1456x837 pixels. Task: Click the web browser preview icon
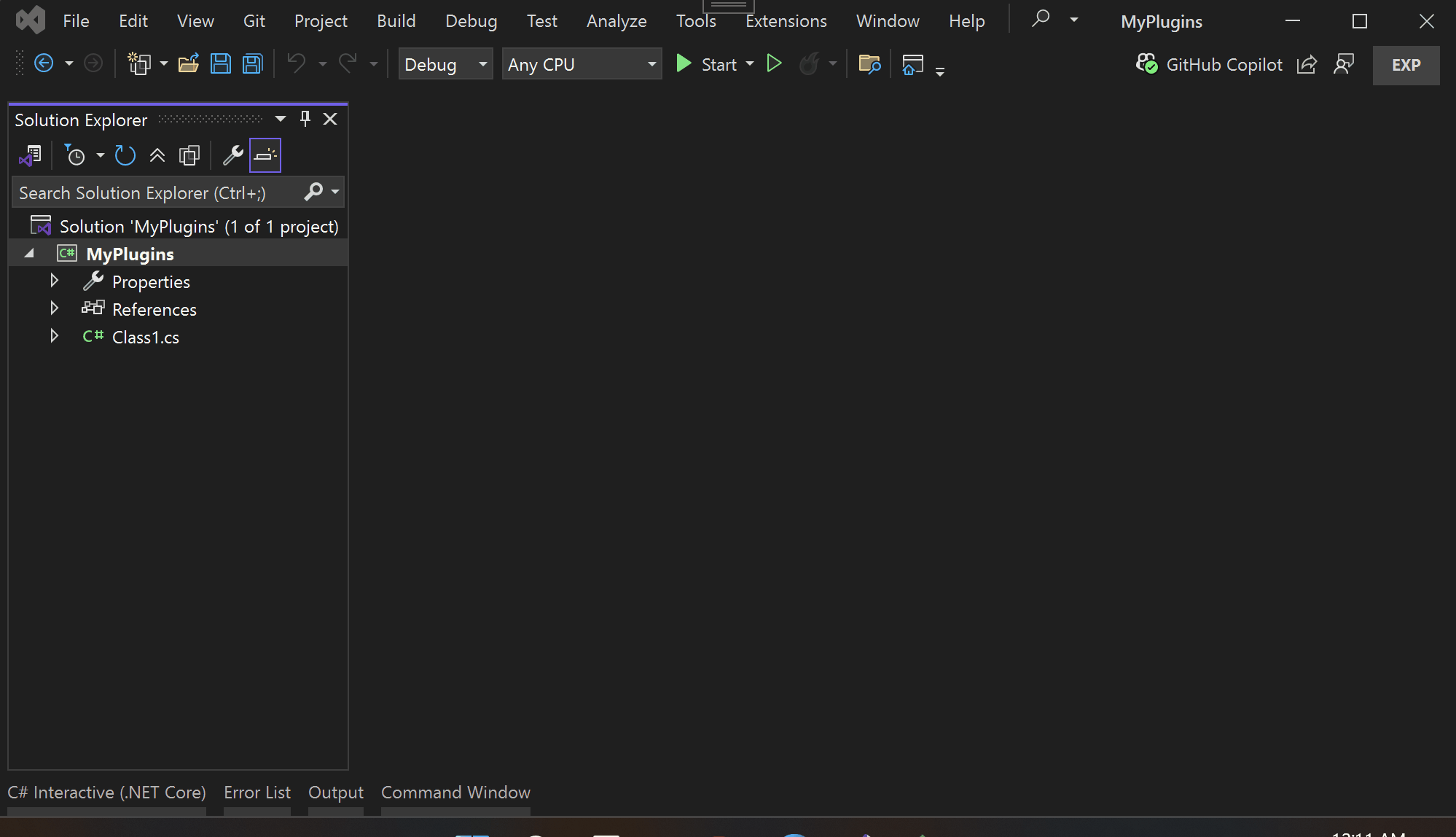(x=912, y=64)
